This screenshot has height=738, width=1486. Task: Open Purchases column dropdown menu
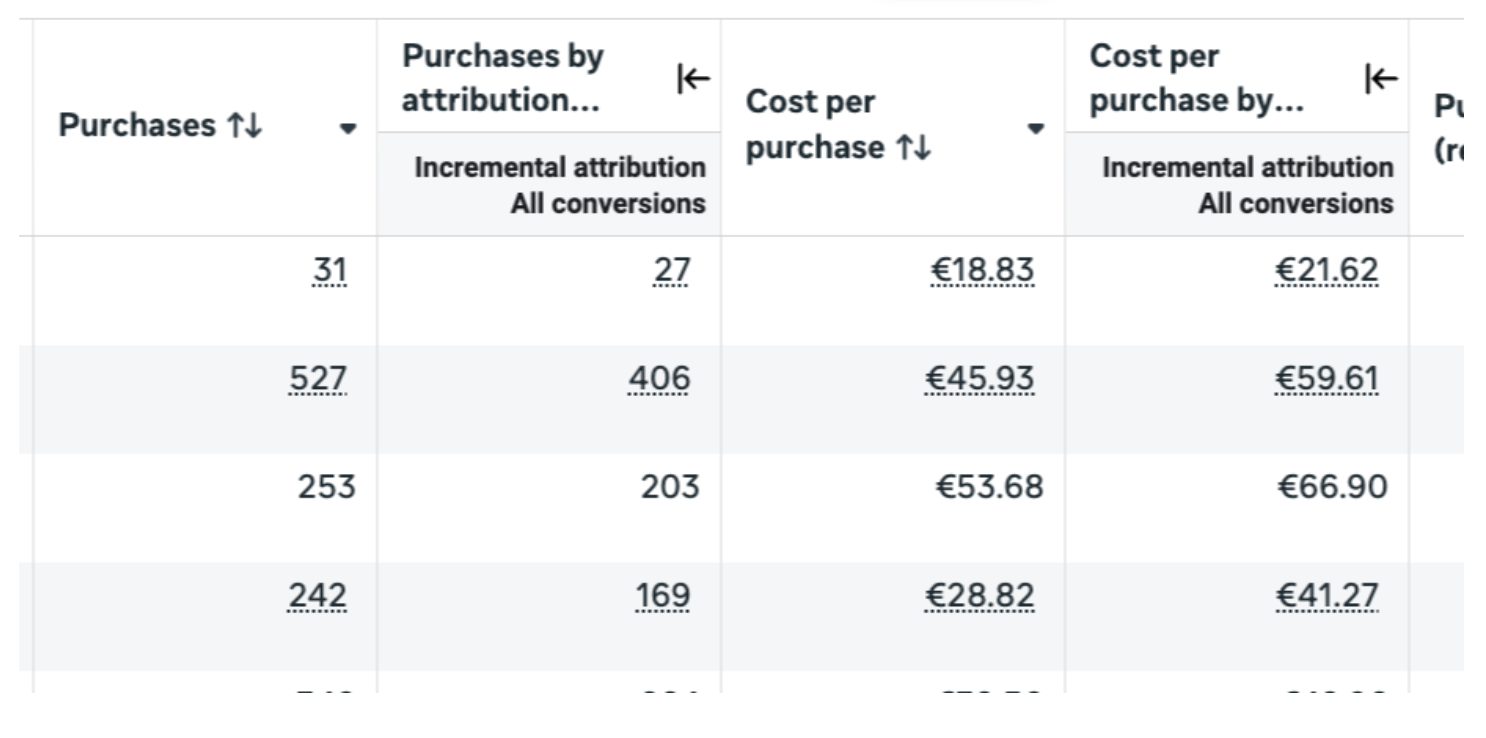pos(348,128)
